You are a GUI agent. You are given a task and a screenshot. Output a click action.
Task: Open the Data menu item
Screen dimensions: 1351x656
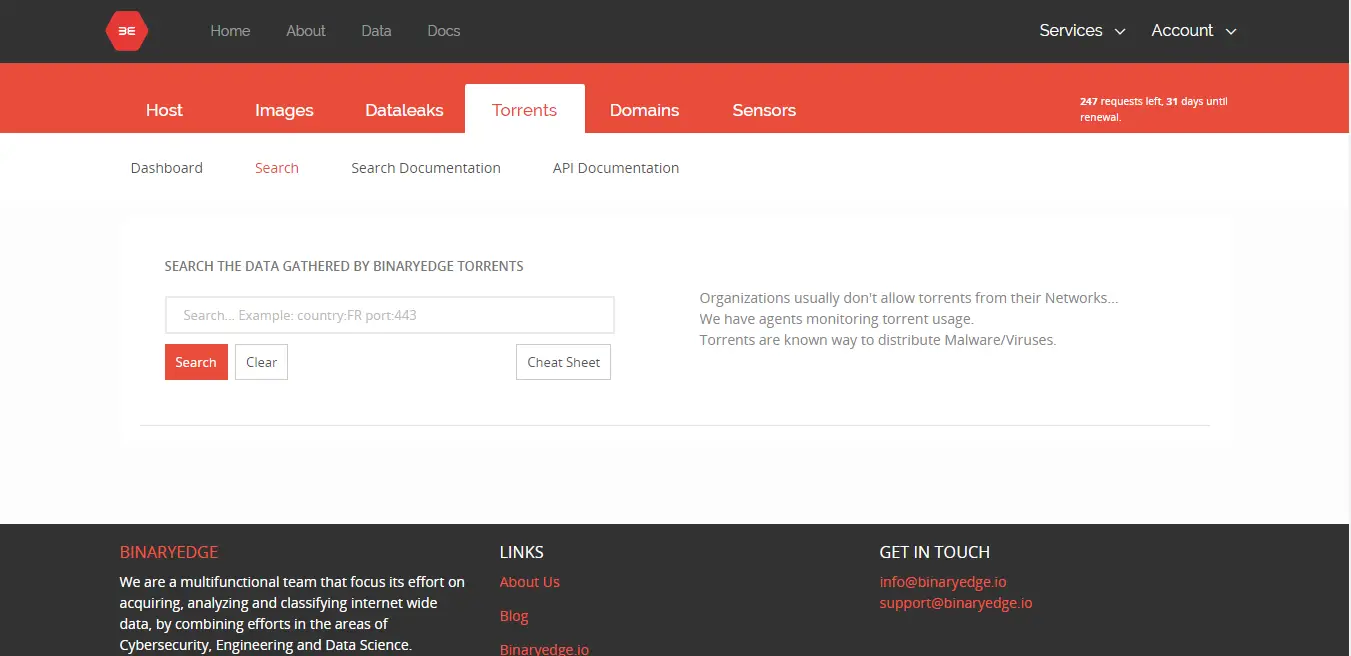coord(376,31)
